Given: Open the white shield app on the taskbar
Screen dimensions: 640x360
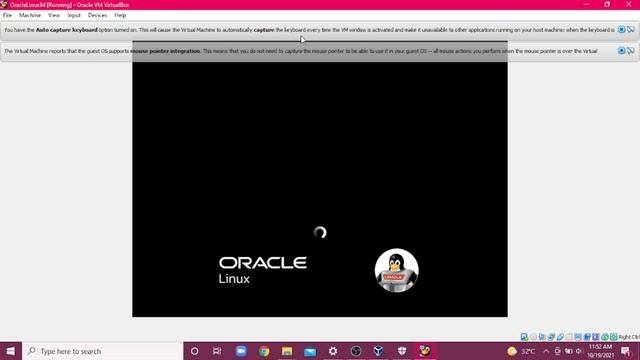Looking at the screenshot, I should coord(402,351).
